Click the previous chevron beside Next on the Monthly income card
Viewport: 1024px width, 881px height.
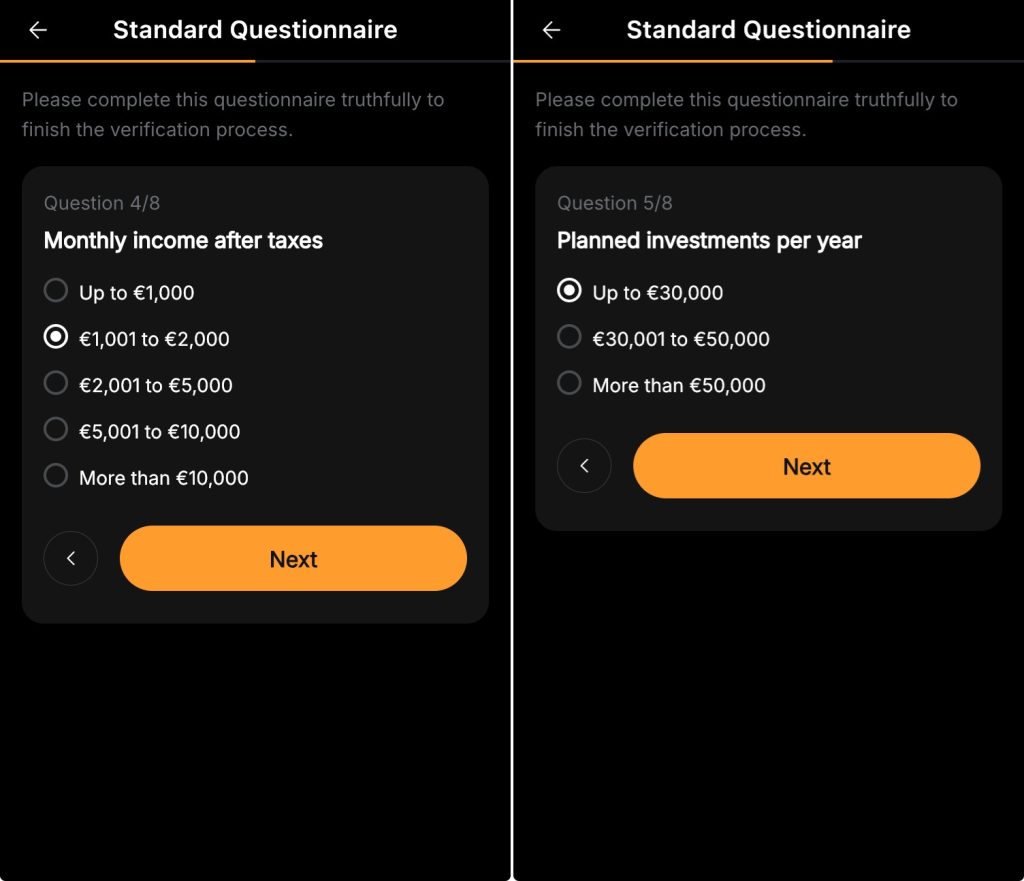pos(71,558)
